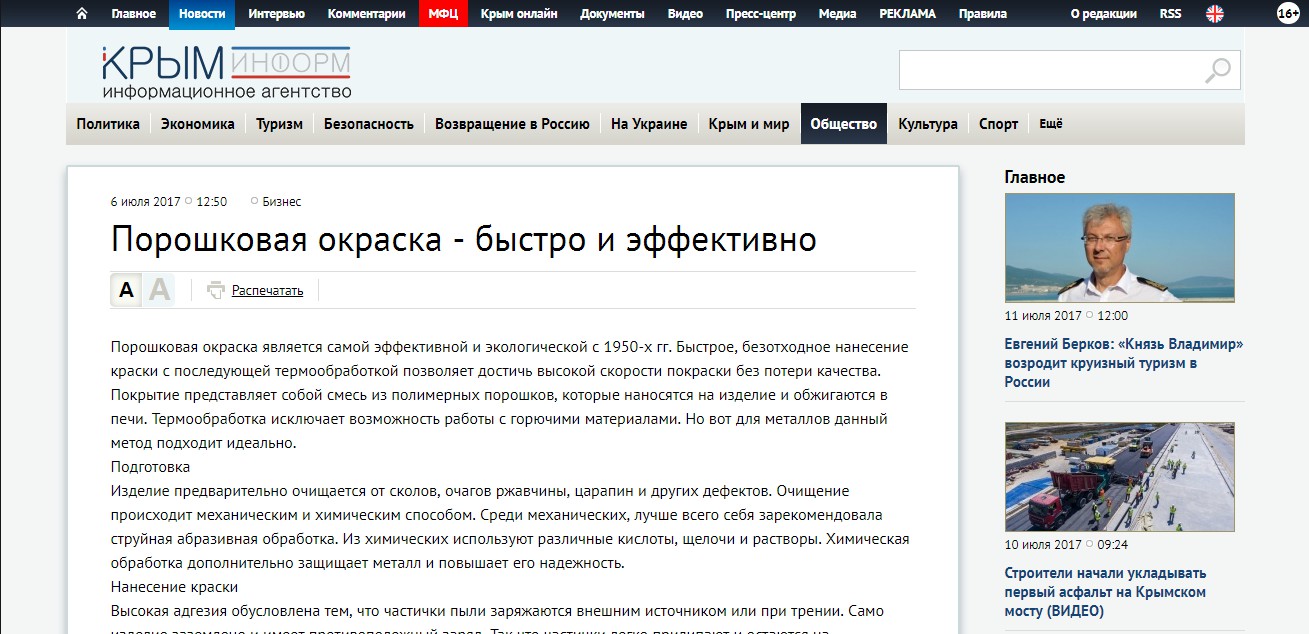Open Пресс-центр page
Screen dimensions: 1309x634
point(761,14)
